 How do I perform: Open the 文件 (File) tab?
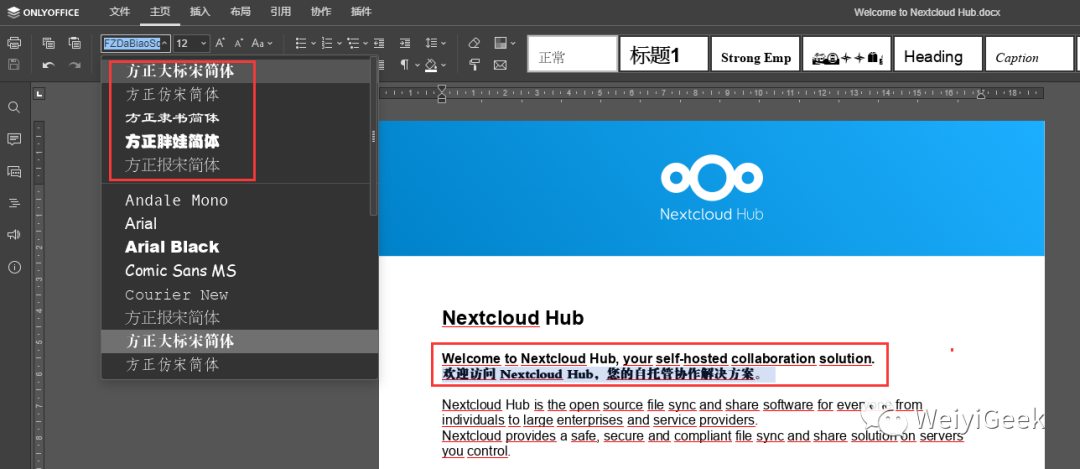120,12
